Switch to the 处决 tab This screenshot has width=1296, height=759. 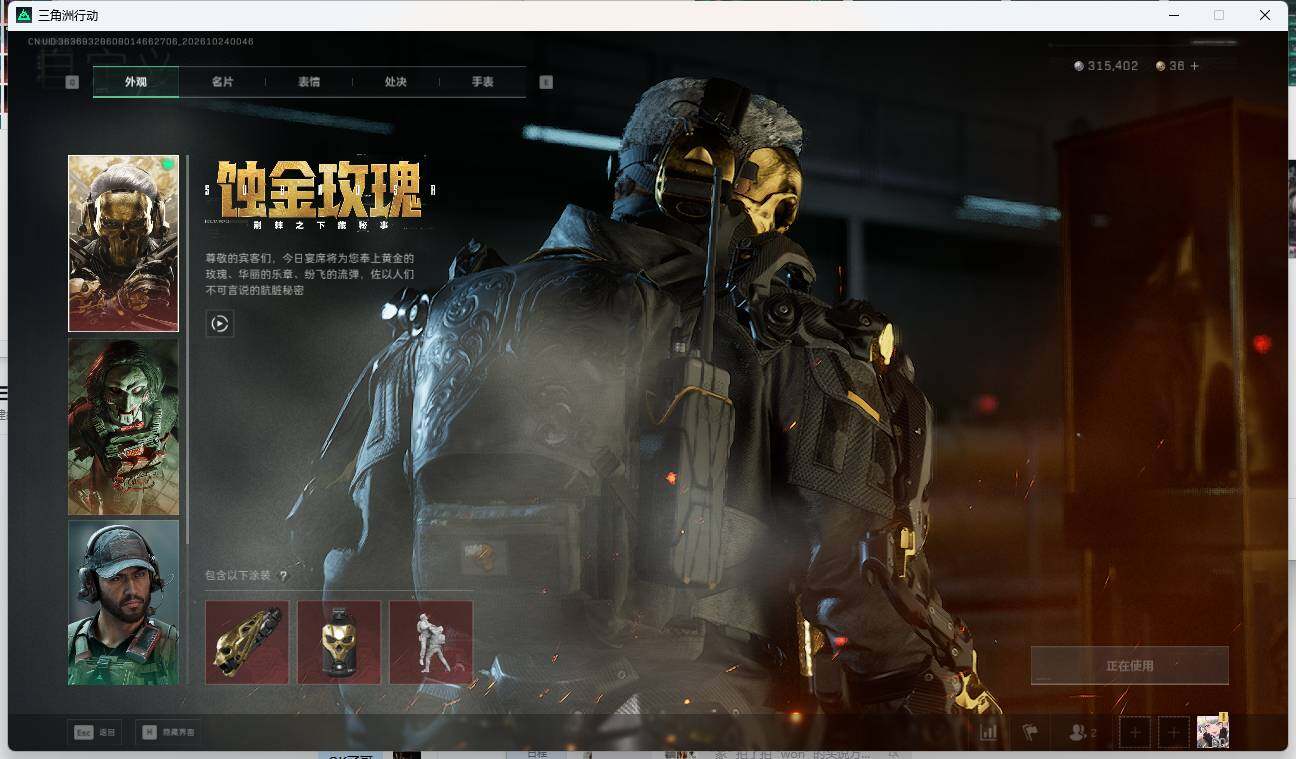pyautogui.click(x=396, y=82)
